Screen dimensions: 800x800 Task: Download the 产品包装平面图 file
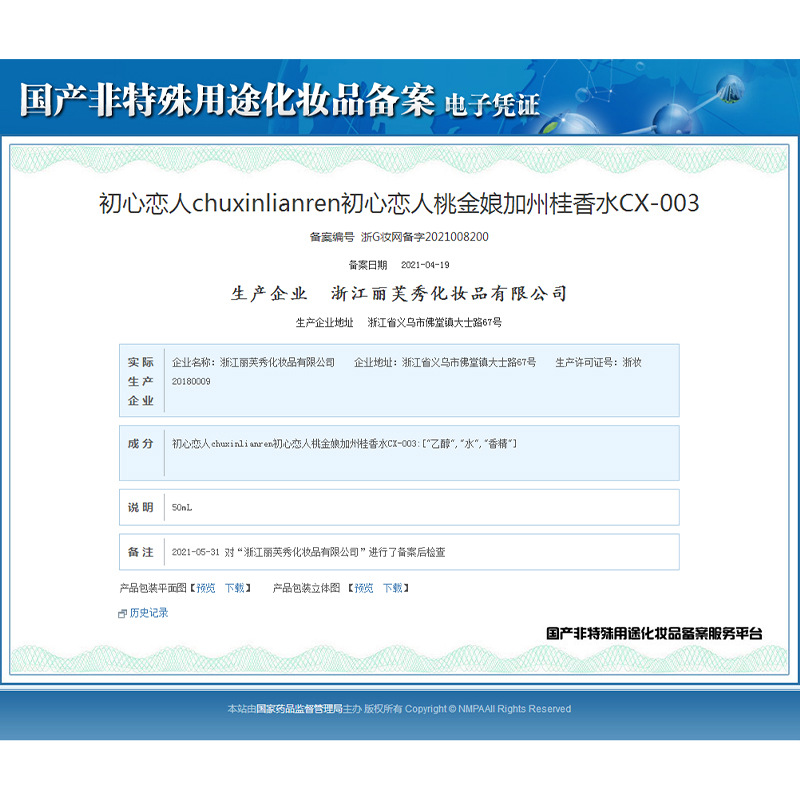coord(234,588)
